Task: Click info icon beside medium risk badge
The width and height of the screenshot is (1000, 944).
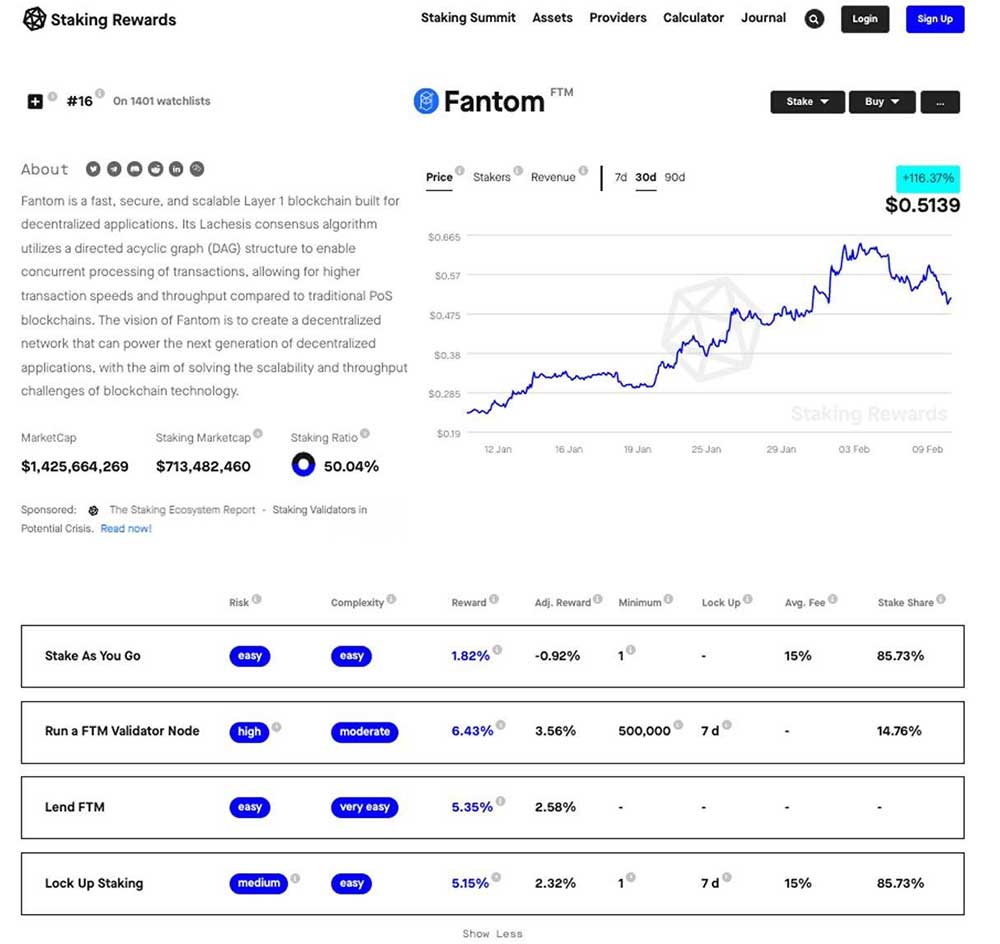Action: pos(295,878)
